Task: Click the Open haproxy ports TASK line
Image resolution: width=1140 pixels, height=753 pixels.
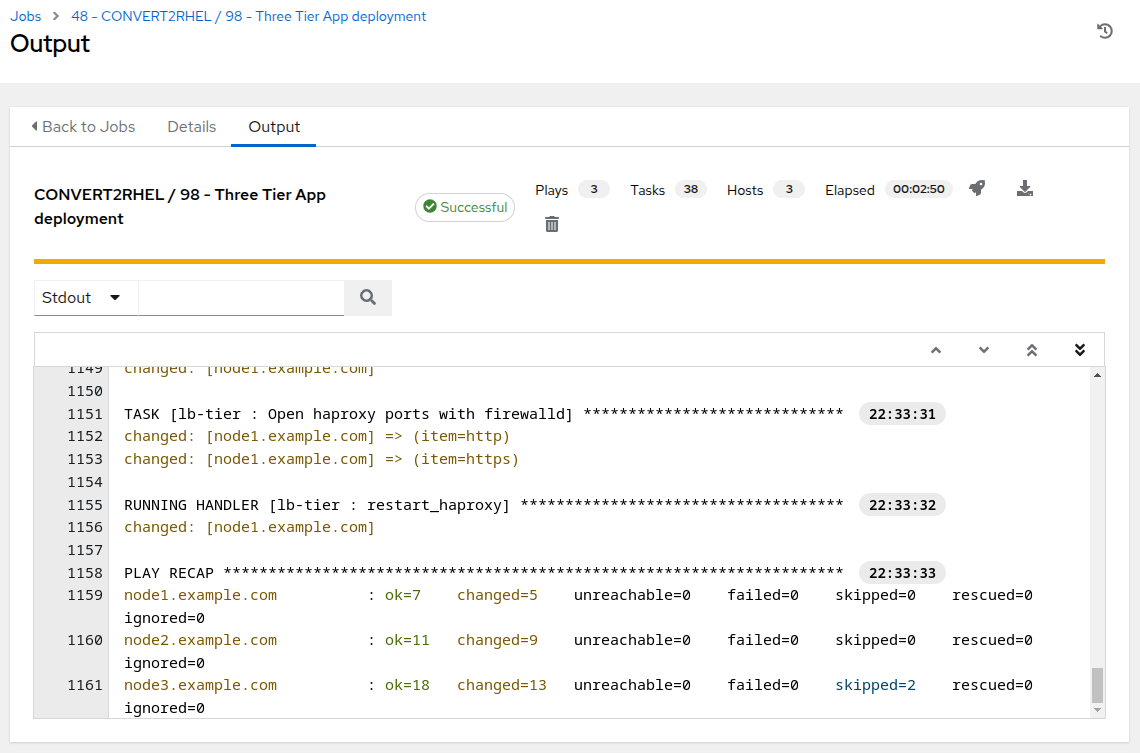Action: [483, 414]
